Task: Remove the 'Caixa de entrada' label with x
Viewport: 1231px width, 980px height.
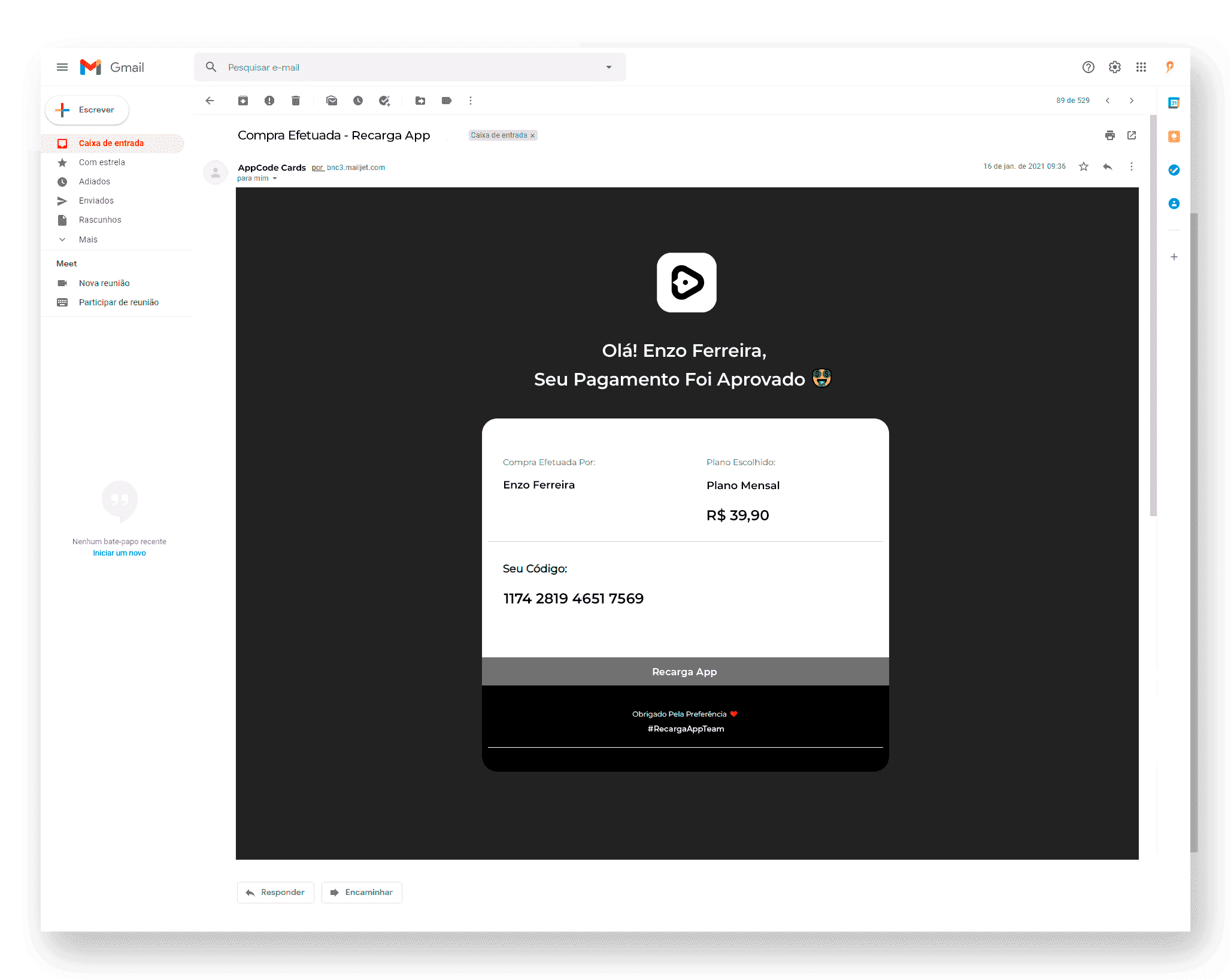Action: [532, 136]
